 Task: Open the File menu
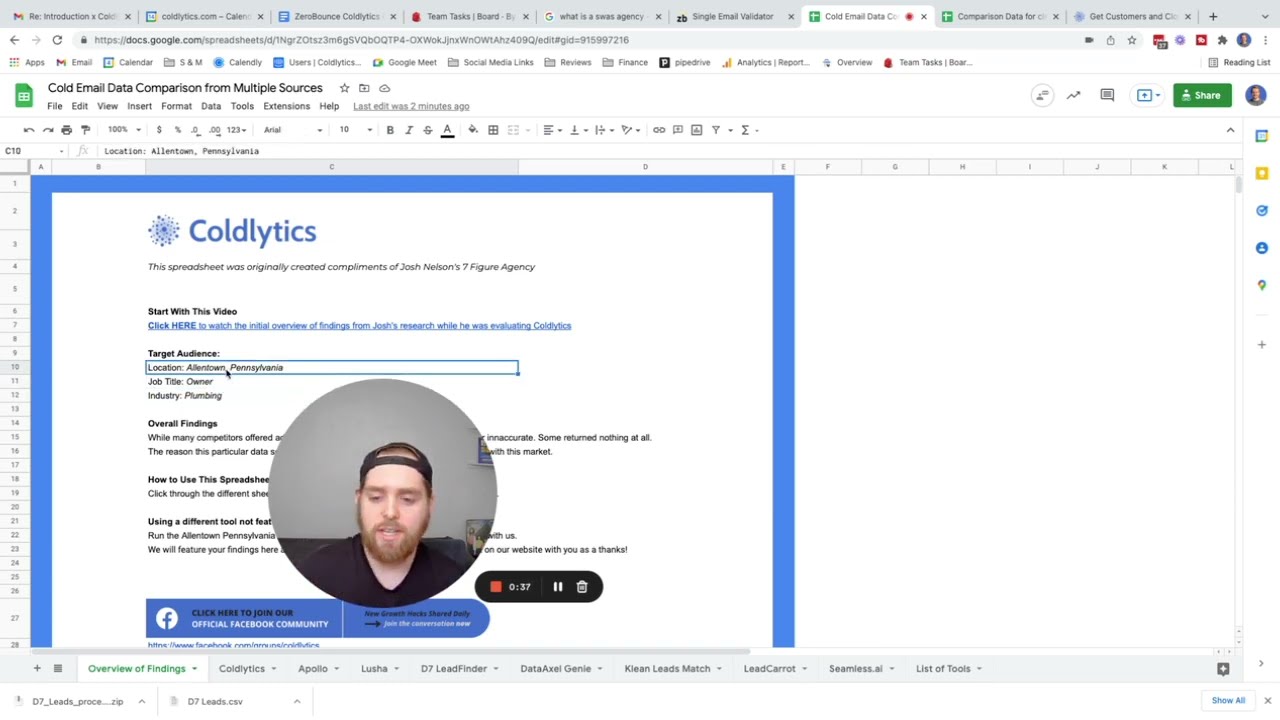[55, 106]
